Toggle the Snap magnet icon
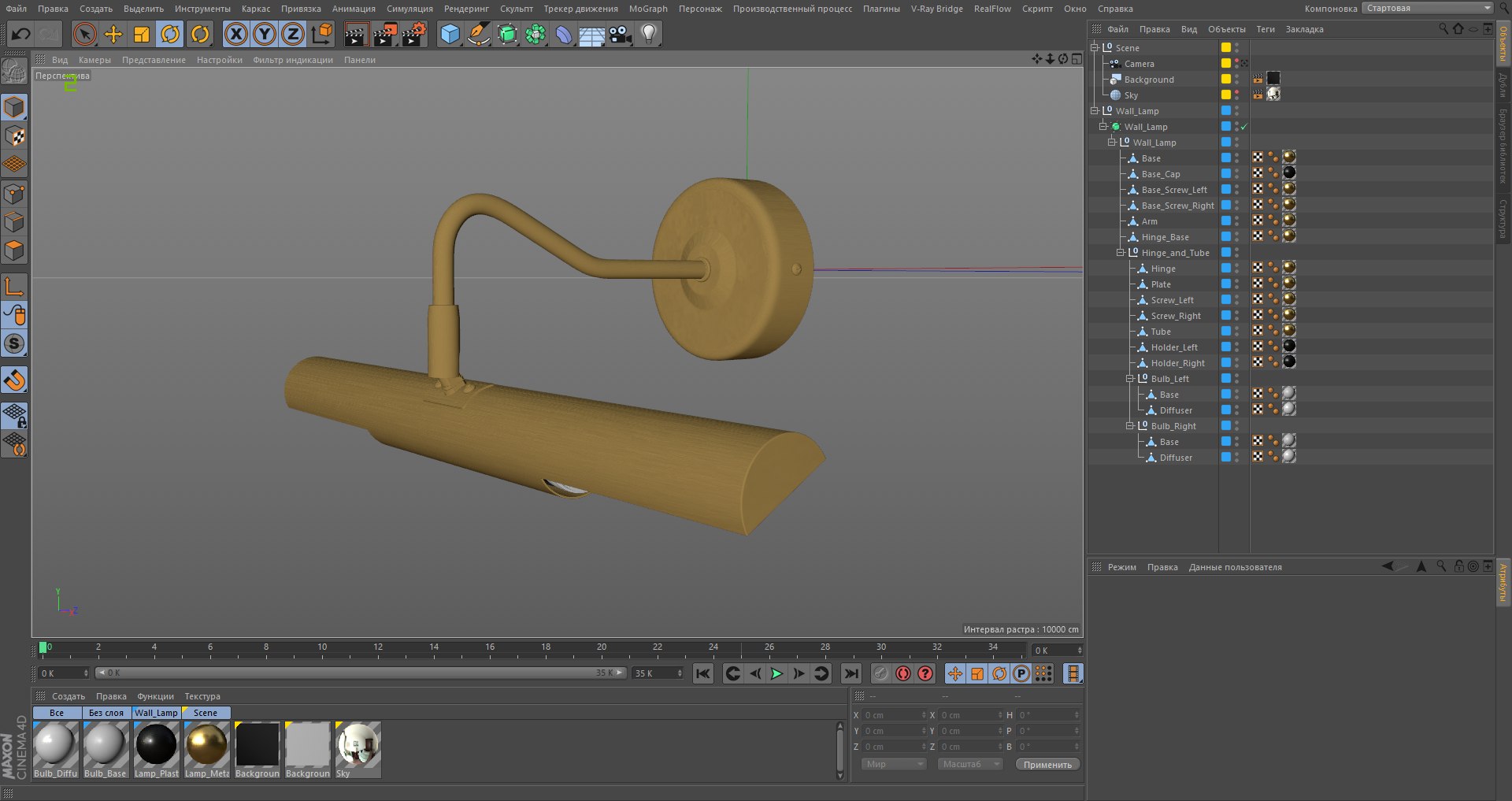This screenshot has height=801, width=1512. [15, 380]
